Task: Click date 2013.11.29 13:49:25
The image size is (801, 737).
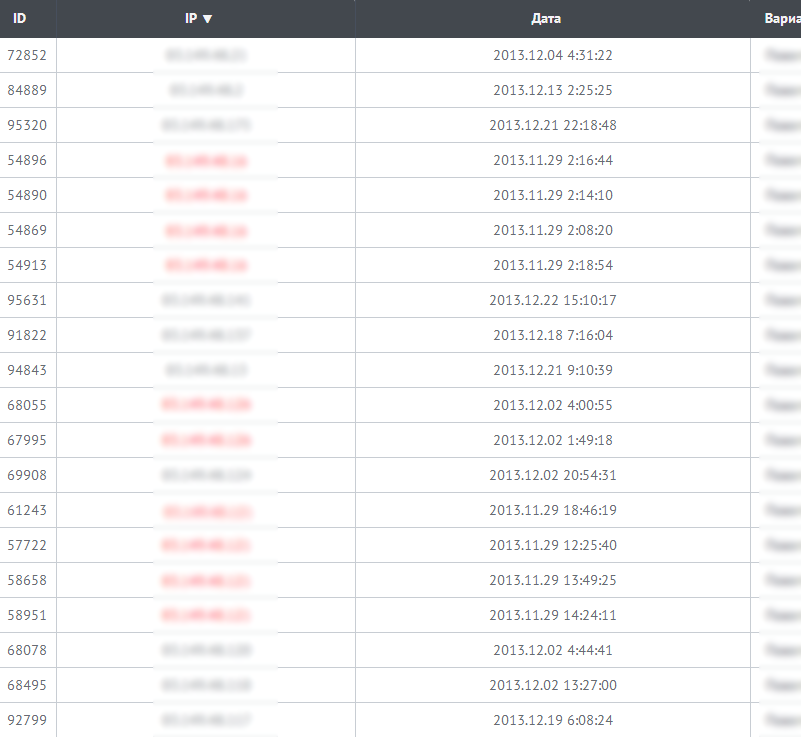Action: click(x=553, y=580)
